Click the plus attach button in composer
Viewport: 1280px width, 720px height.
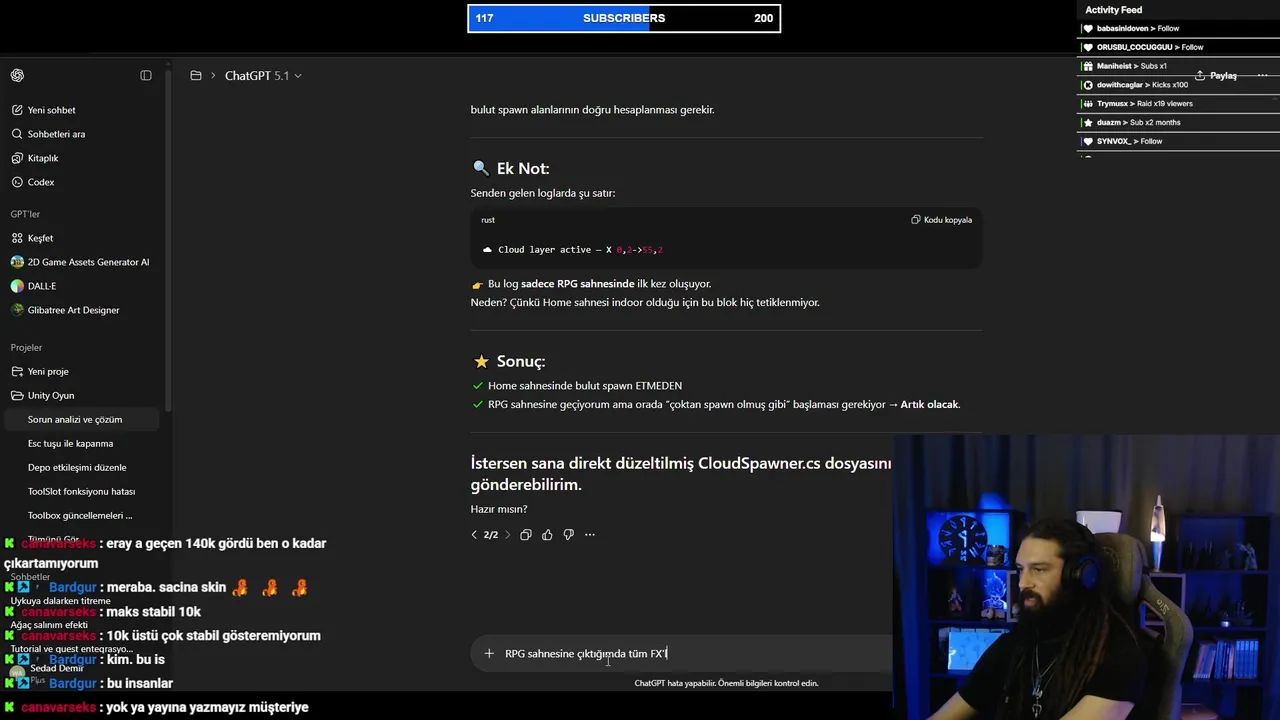coord(489,654)
